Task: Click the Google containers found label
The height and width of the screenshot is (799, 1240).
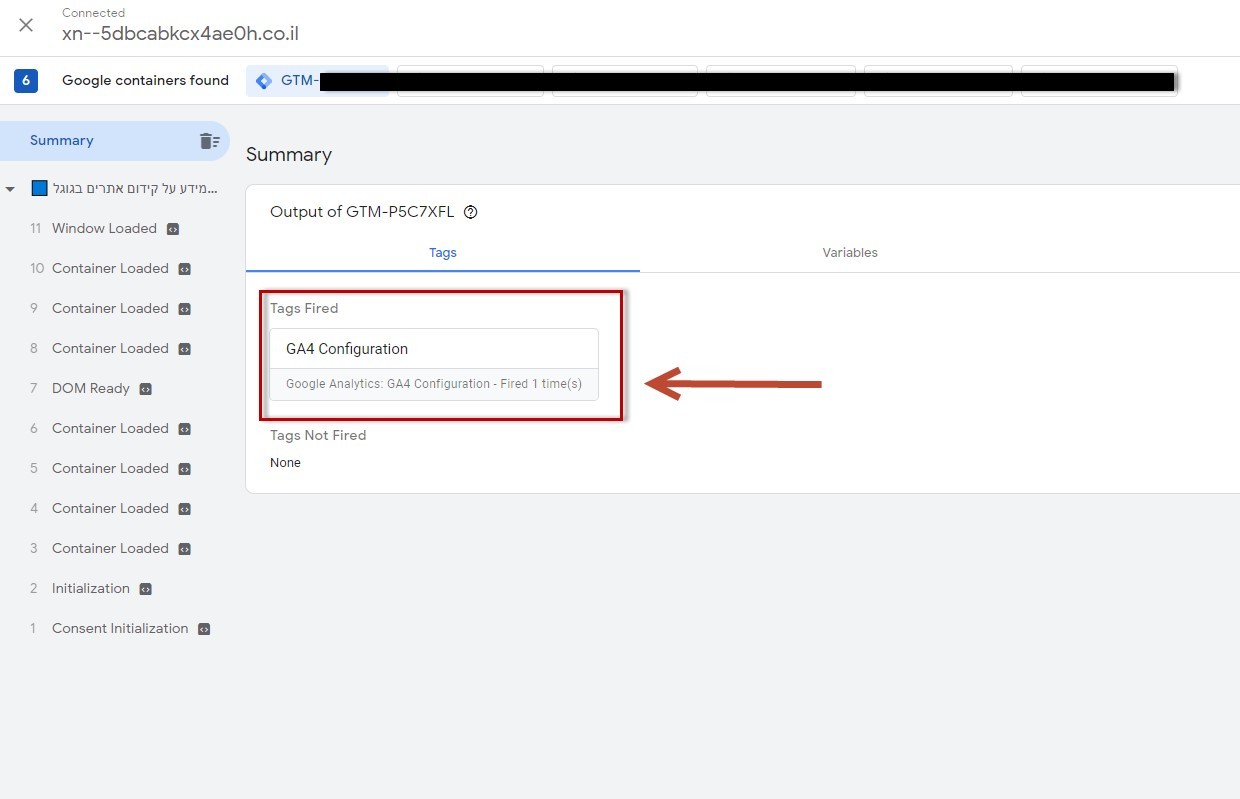Action: tap(145, 81)
